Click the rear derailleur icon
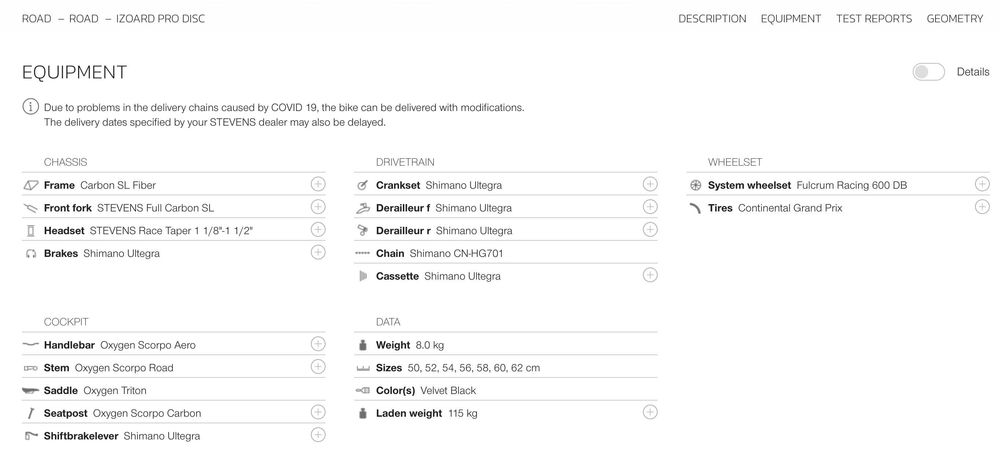Viewport: 1000px width, 461px height. click(x=362, y=230)
